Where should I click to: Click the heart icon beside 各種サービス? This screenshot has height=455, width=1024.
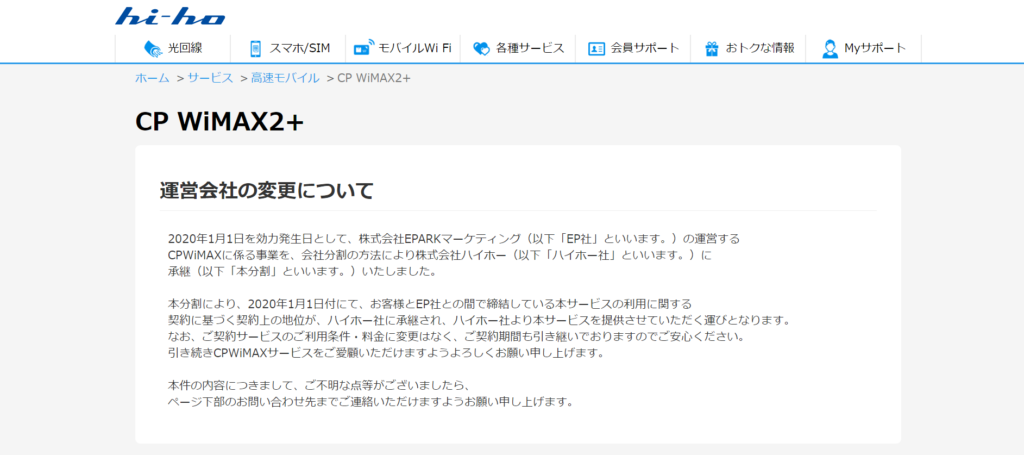pyautogui.click(x=481, y=48)
